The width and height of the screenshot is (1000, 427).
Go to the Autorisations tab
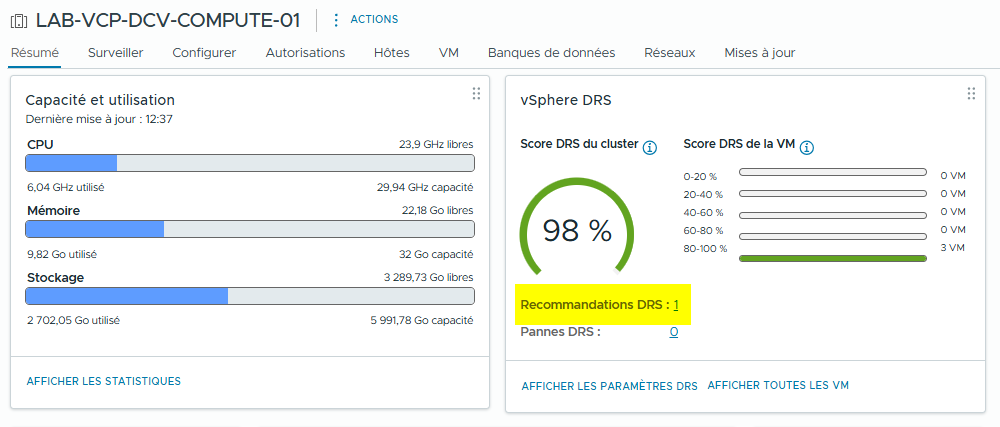(x=305, y=53)
